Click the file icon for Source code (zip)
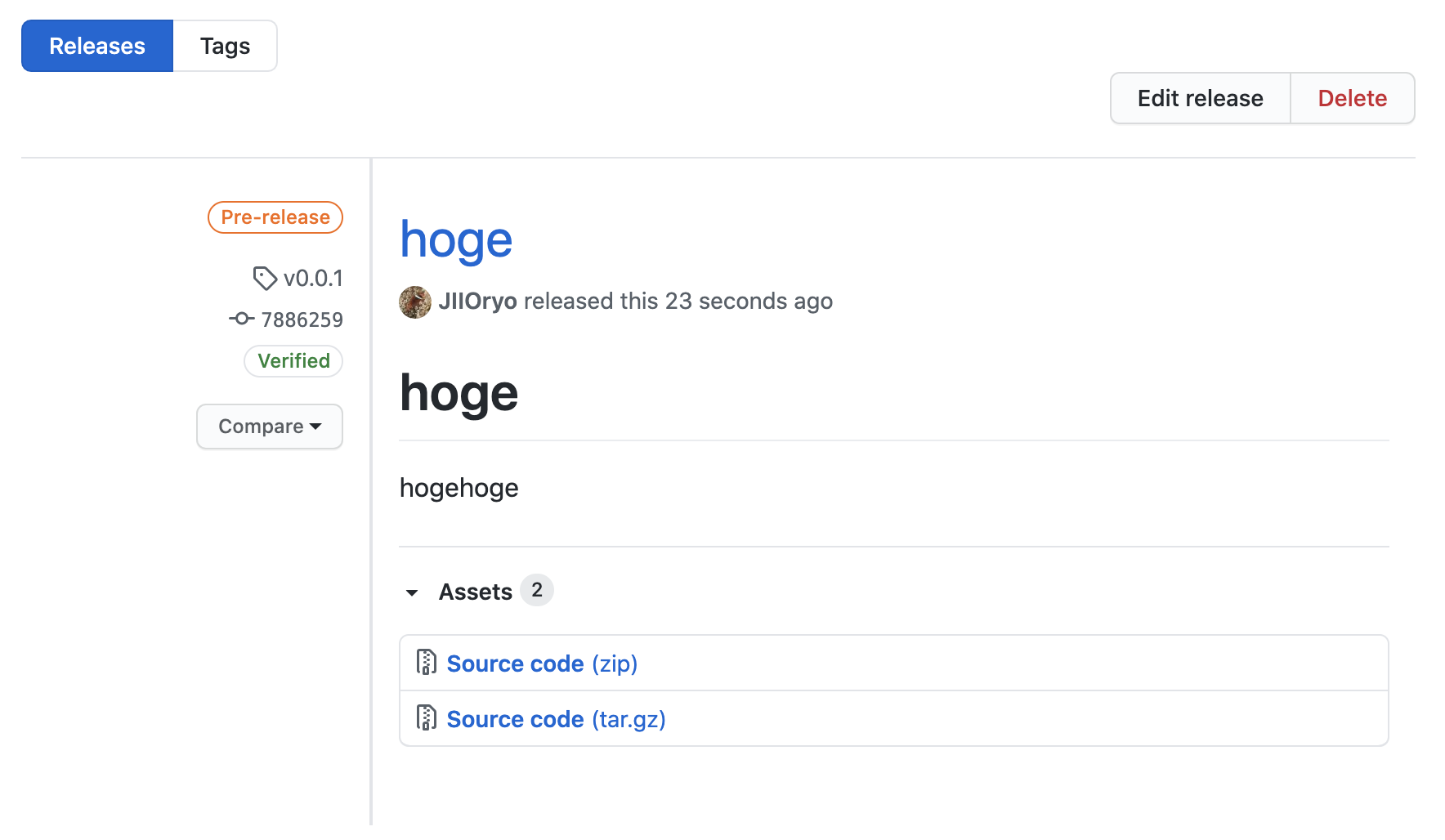The width and height of the screenshot is (1445, 840). [x=426, y=663]
